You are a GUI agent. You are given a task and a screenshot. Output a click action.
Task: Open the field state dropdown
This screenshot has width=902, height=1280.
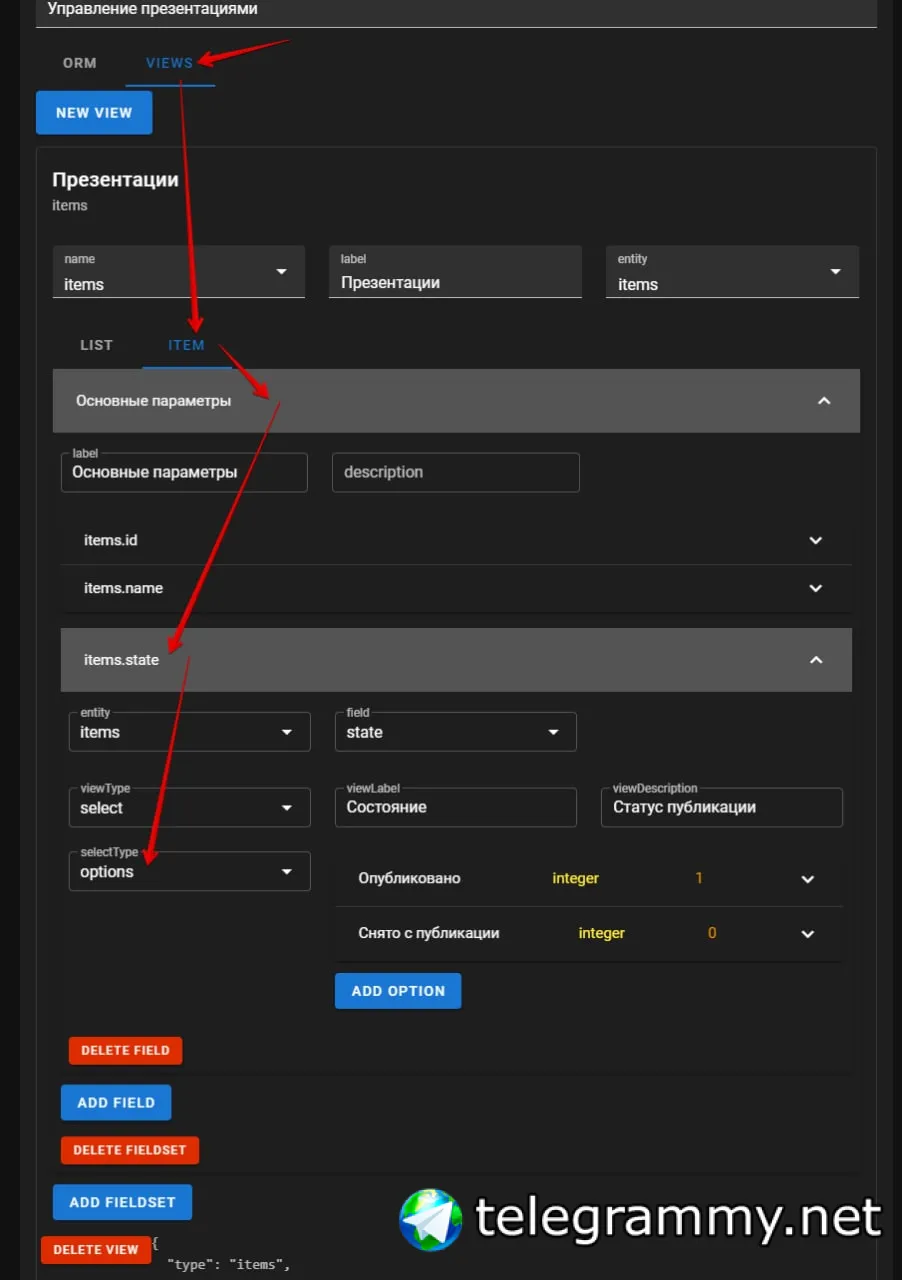(553, 732)
